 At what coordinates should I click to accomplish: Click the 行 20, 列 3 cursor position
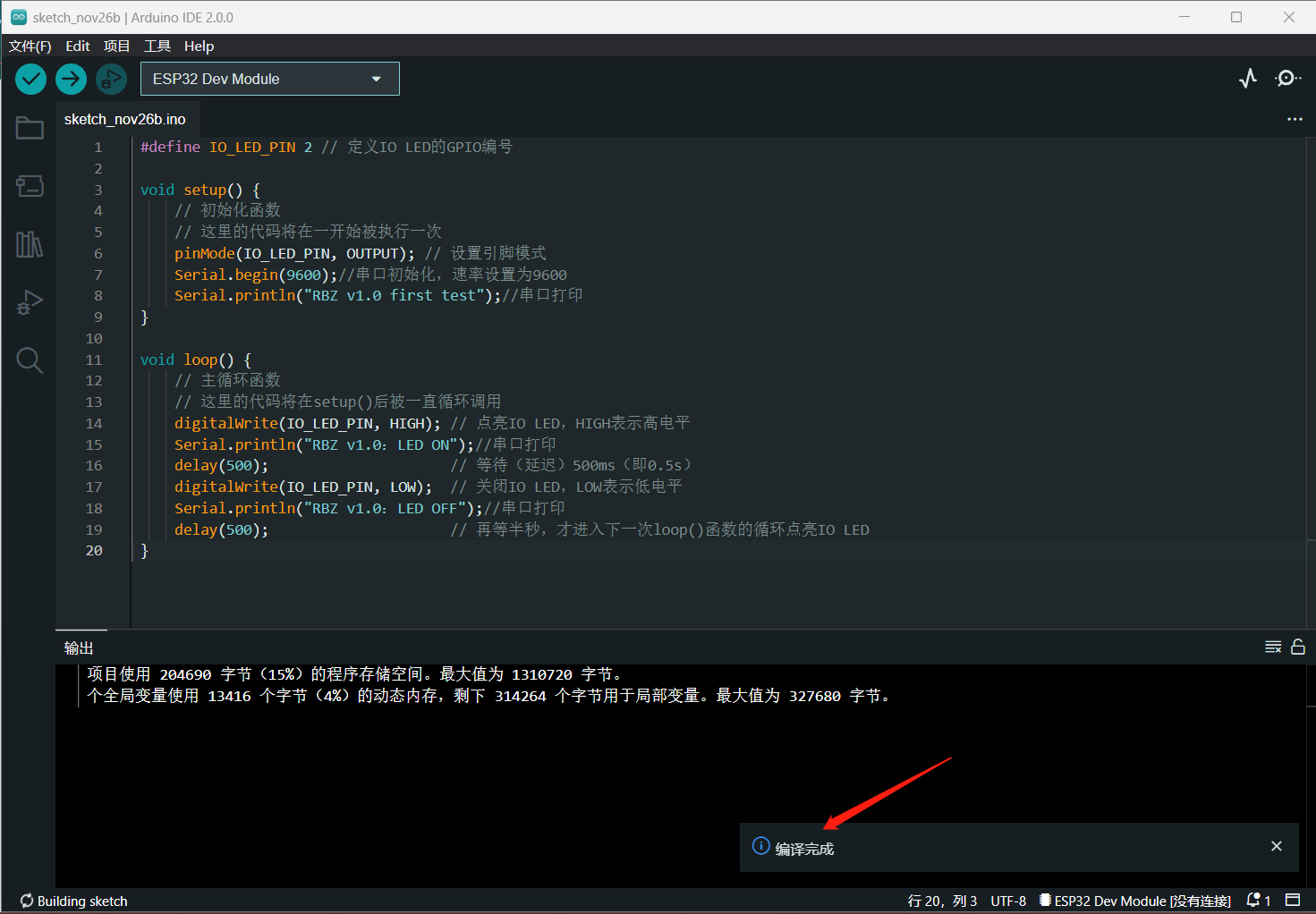942,901
